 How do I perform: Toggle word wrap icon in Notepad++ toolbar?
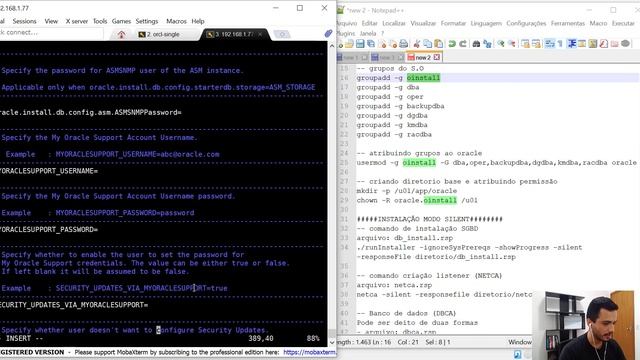pos(550,44)
